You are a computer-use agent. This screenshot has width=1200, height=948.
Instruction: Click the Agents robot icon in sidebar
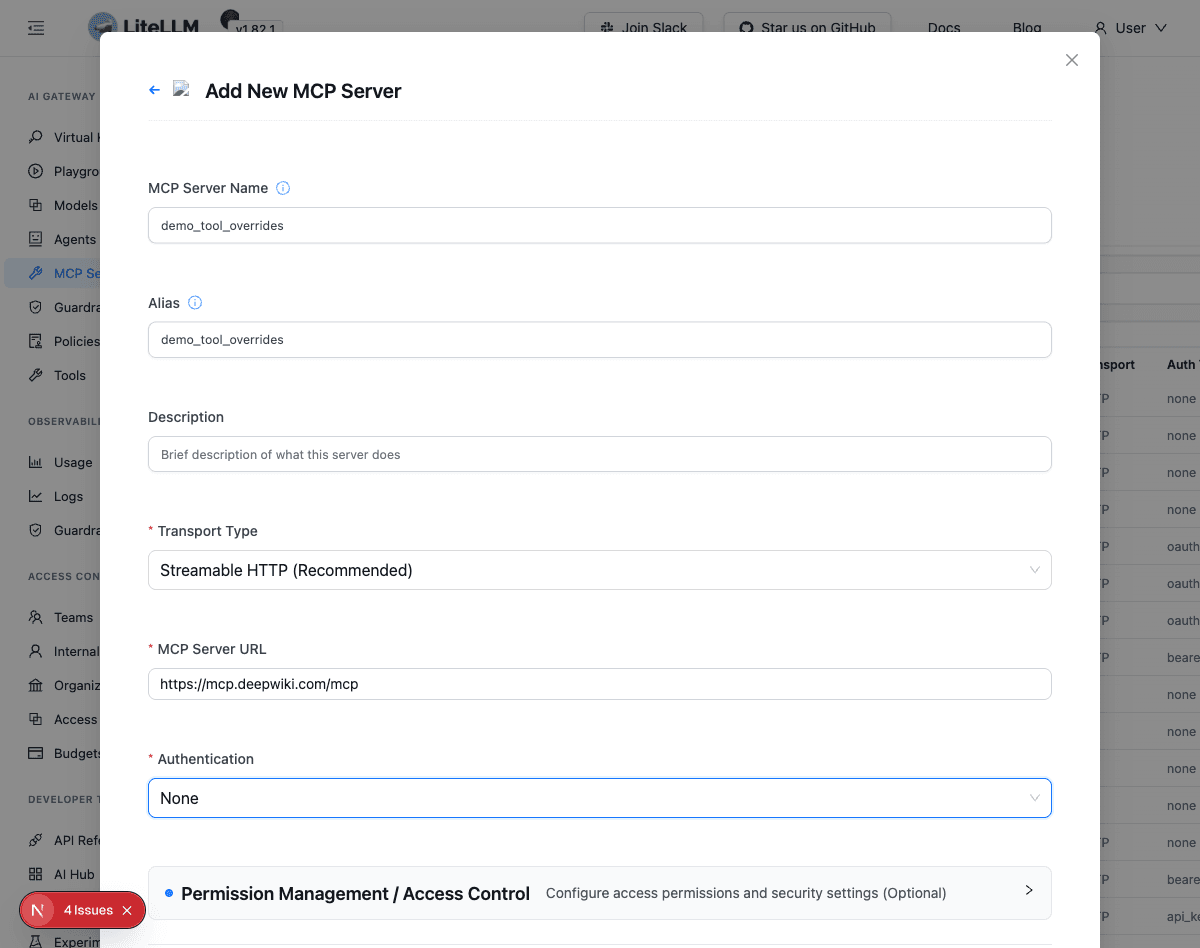tap(36, 239)
